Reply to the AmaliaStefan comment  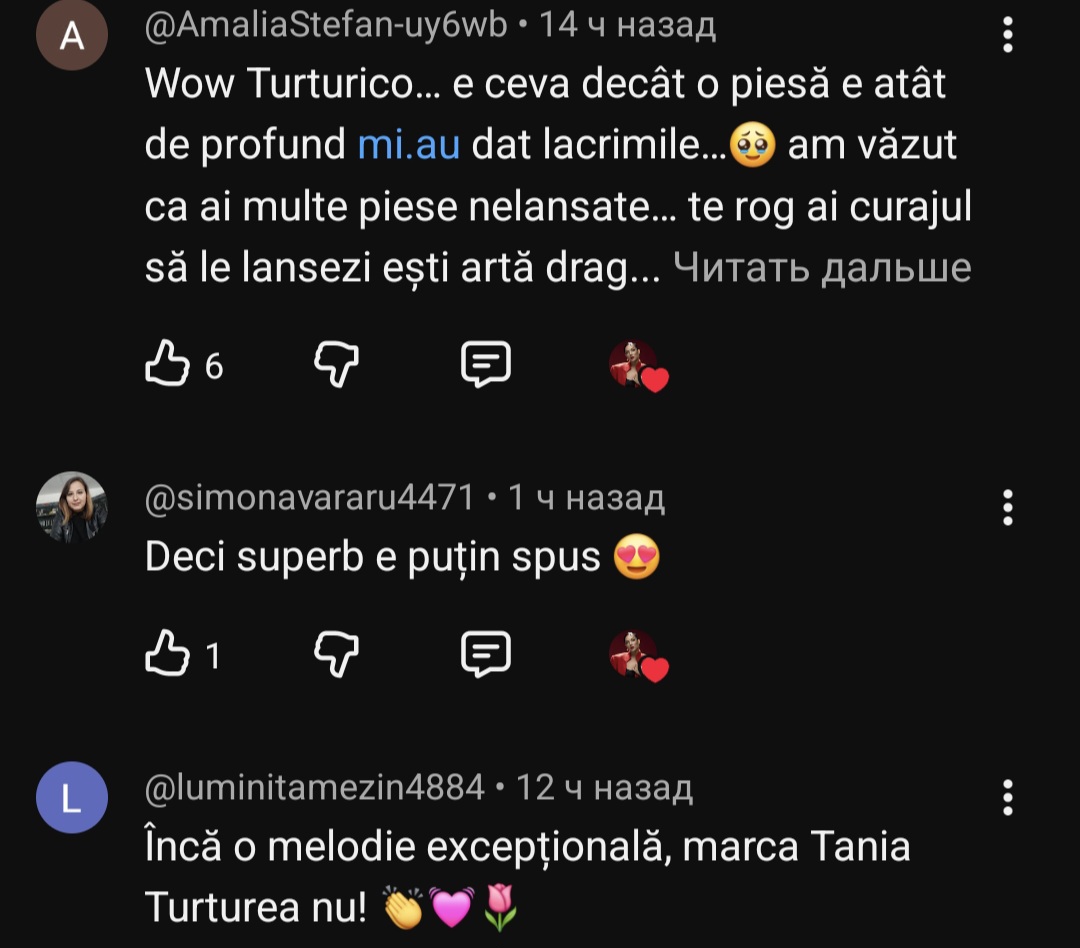486,365
